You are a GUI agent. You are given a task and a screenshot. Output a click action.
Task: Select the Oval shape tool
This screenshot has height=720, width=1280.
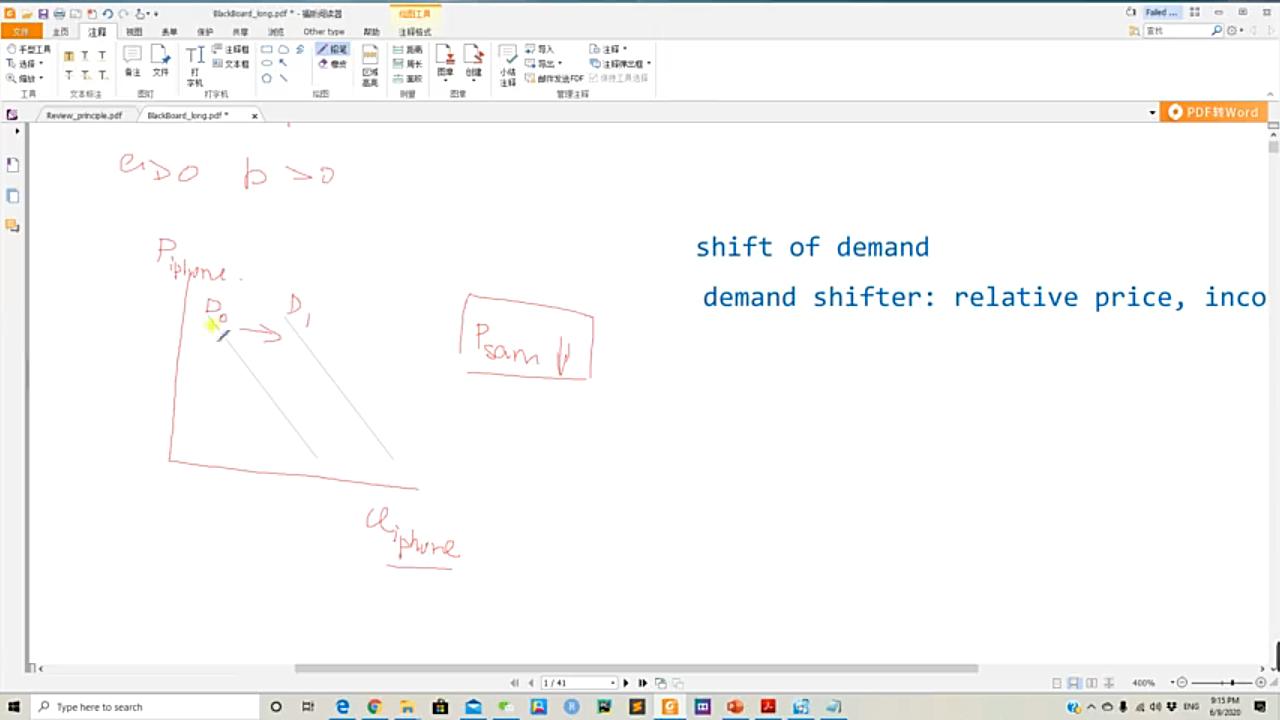point(267,63)
